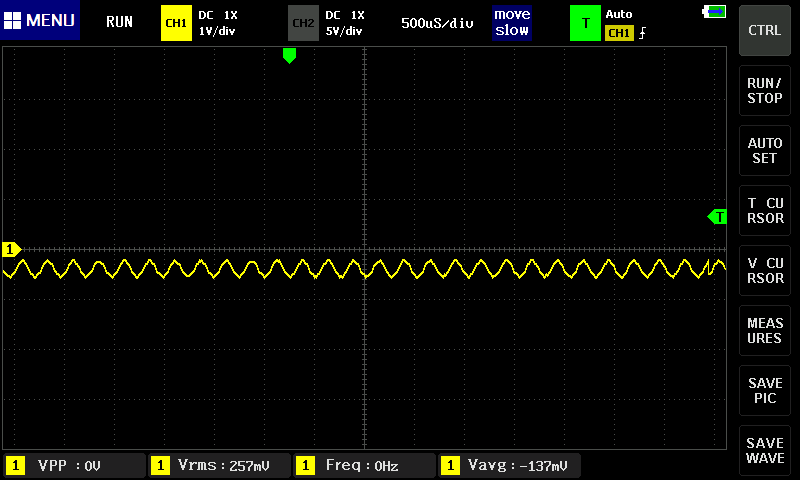Click the VPP measurement readout

[74, 465]
